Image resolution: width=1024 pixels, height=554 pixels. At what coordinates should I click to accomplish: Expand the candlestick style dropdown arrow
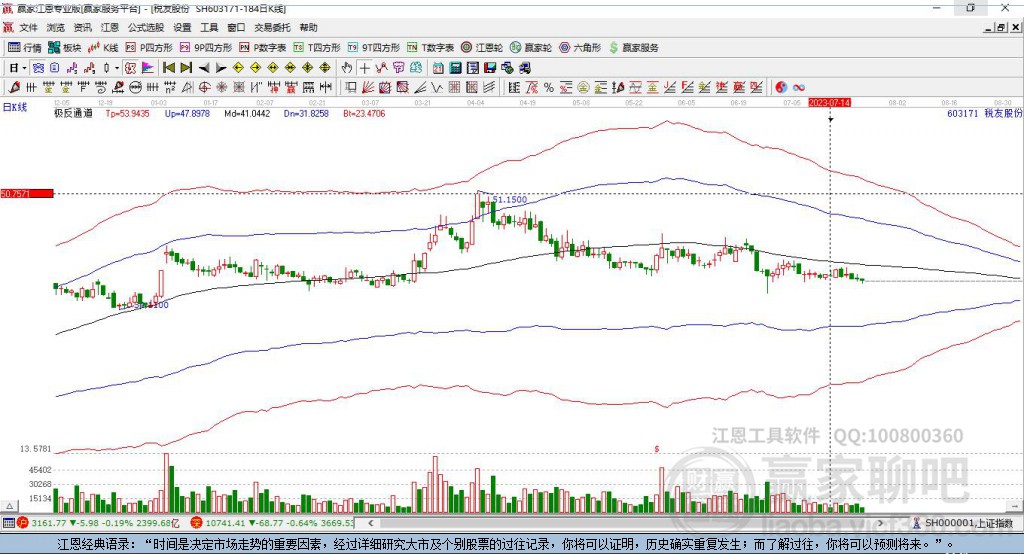pyautogui.click(x=117, y=68)
